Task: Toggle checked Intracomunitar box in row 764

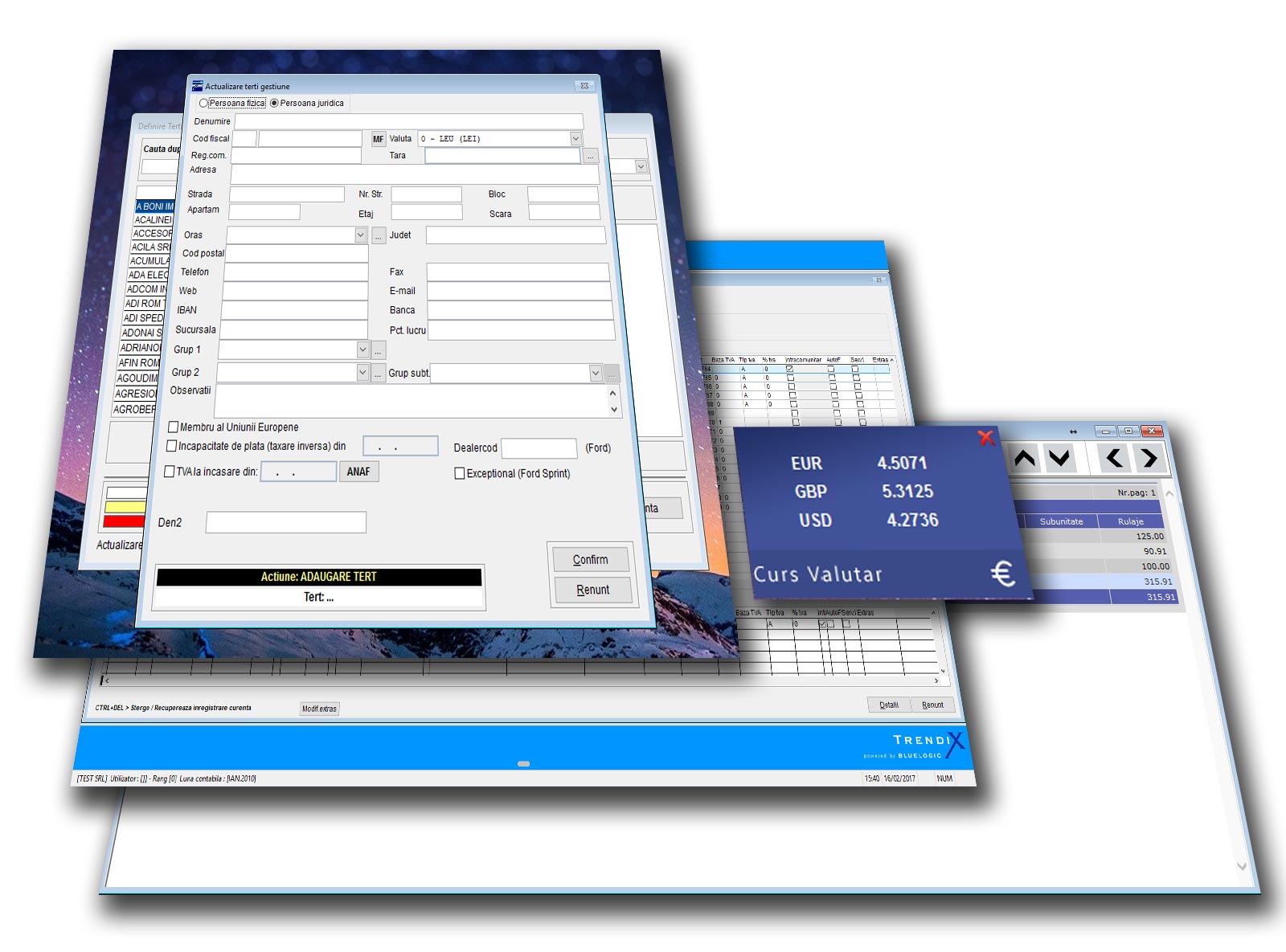Action: (789, 369)
